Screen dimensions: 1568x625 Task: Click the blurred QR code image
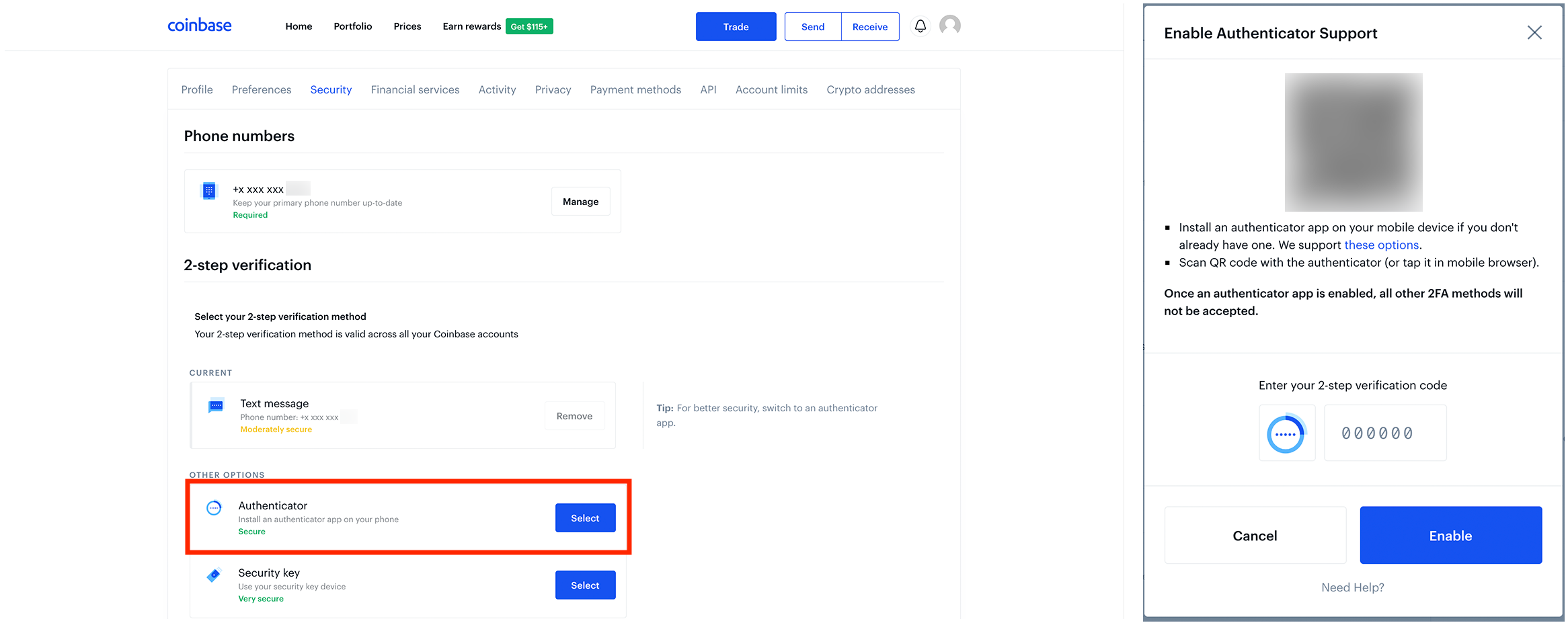[x=1354, y=142]
